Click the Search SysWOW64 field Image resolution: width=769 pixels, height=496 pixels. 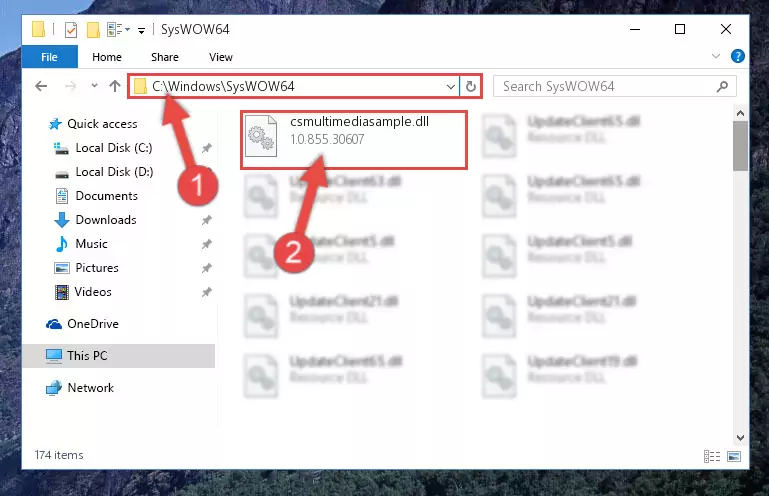[x=615, y=86]
